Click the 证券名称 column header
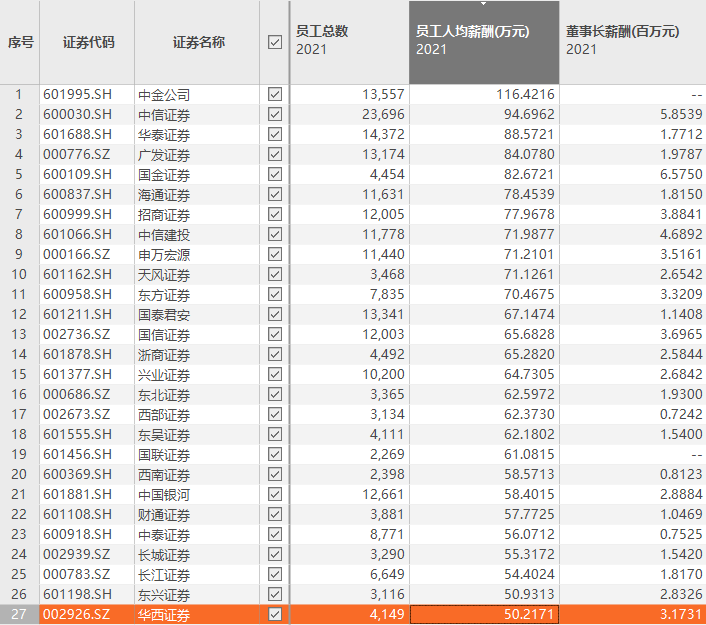The width and height of the screenshot is (706, 625). pyautogui.click(x=198, y=42)
